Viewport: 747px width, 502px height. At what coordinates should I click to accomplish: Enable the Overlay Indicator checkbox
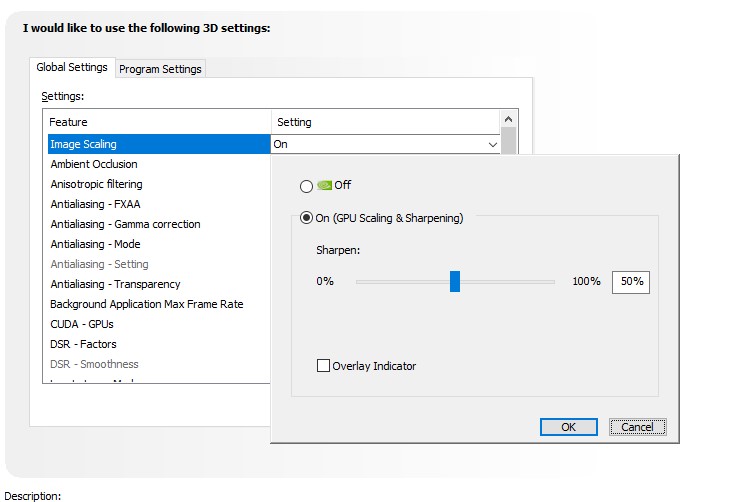pos(323,366)
